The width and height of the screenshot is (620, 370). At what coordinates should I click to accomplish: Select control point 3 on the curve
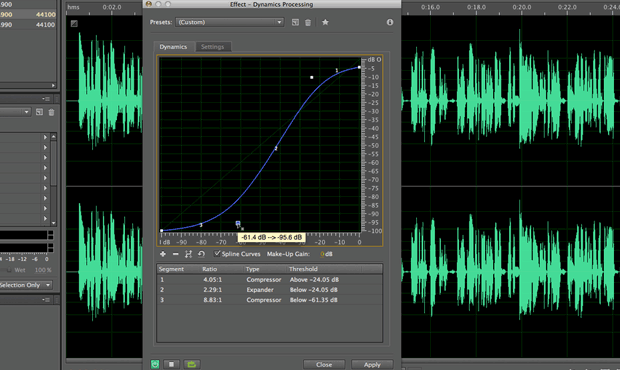pyautogui.click(x=201, y=225)
